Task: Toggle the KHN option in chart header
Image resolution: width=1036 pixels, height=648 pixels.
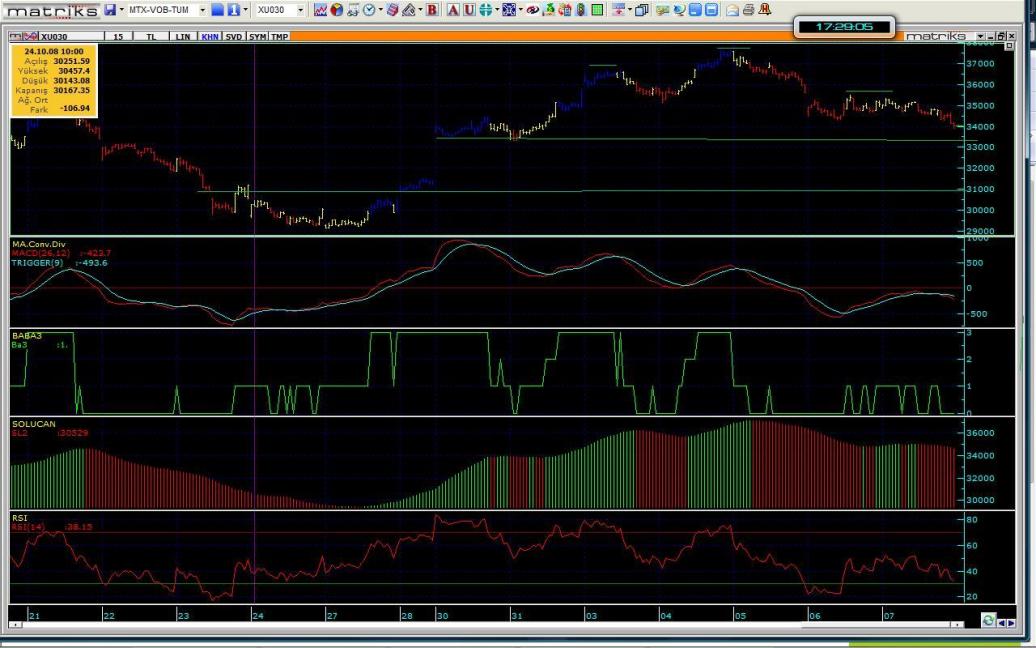Action: (209, 36)
